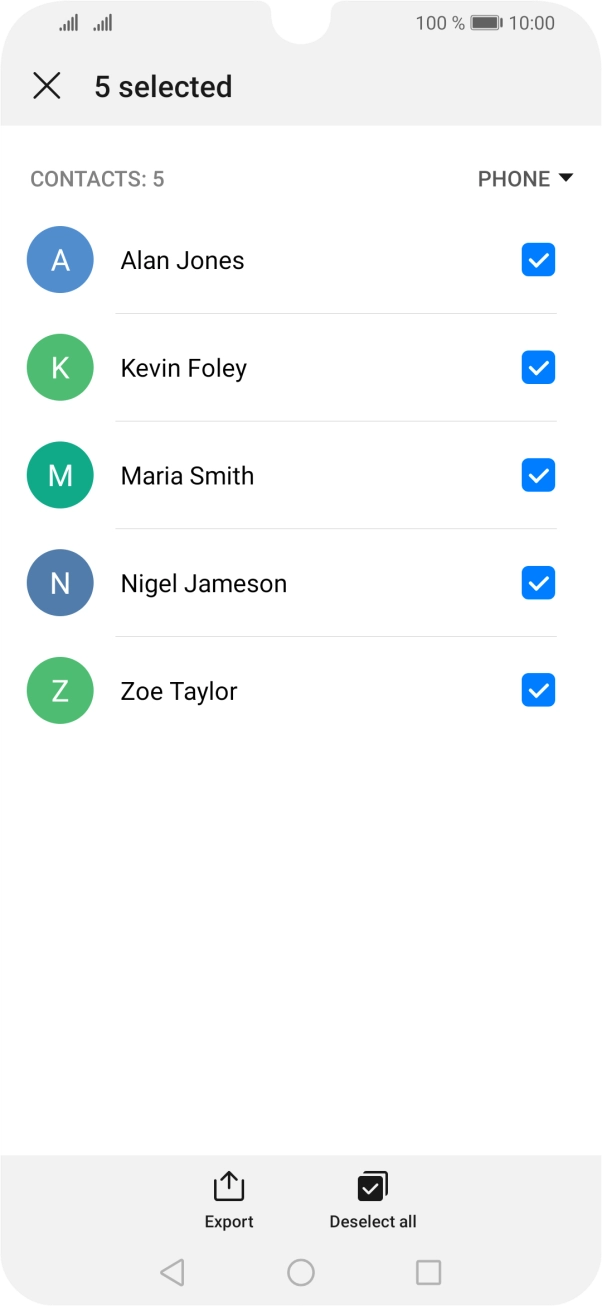Tap the X icon to cancel selection

click(x=47, y=86)
